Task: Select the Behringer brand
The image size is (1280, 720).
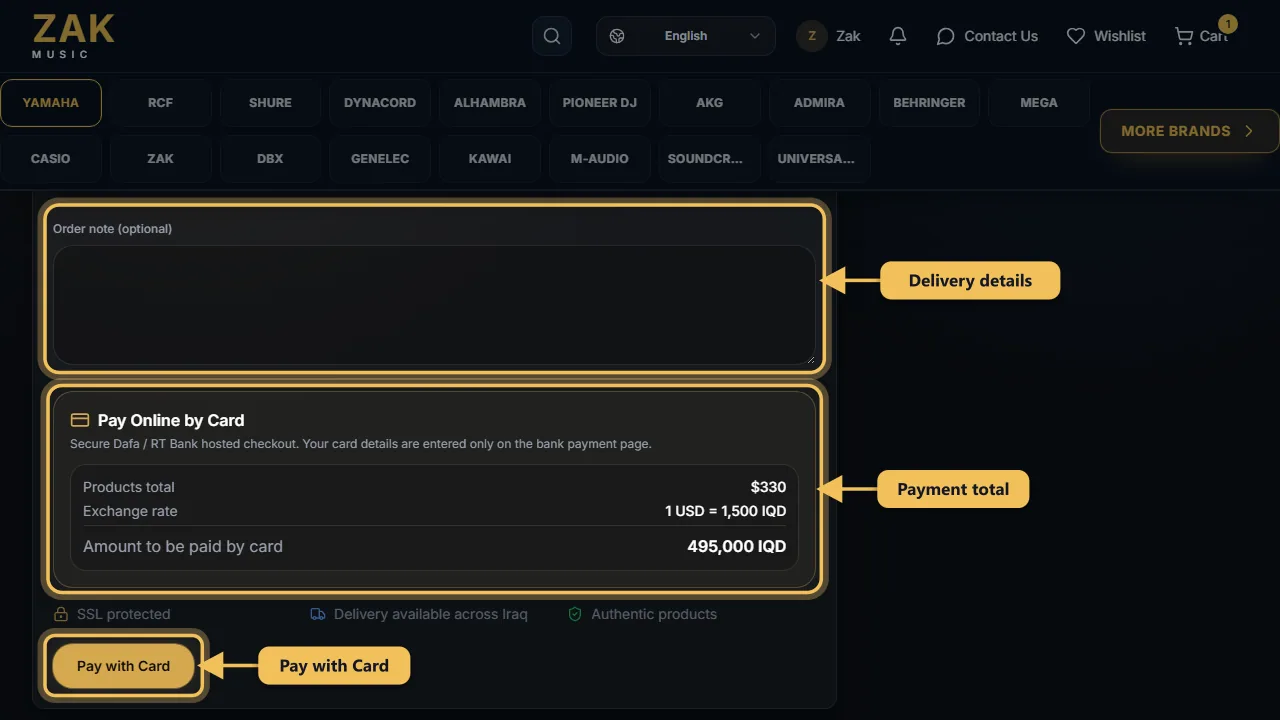Action: tap(929, 103)
